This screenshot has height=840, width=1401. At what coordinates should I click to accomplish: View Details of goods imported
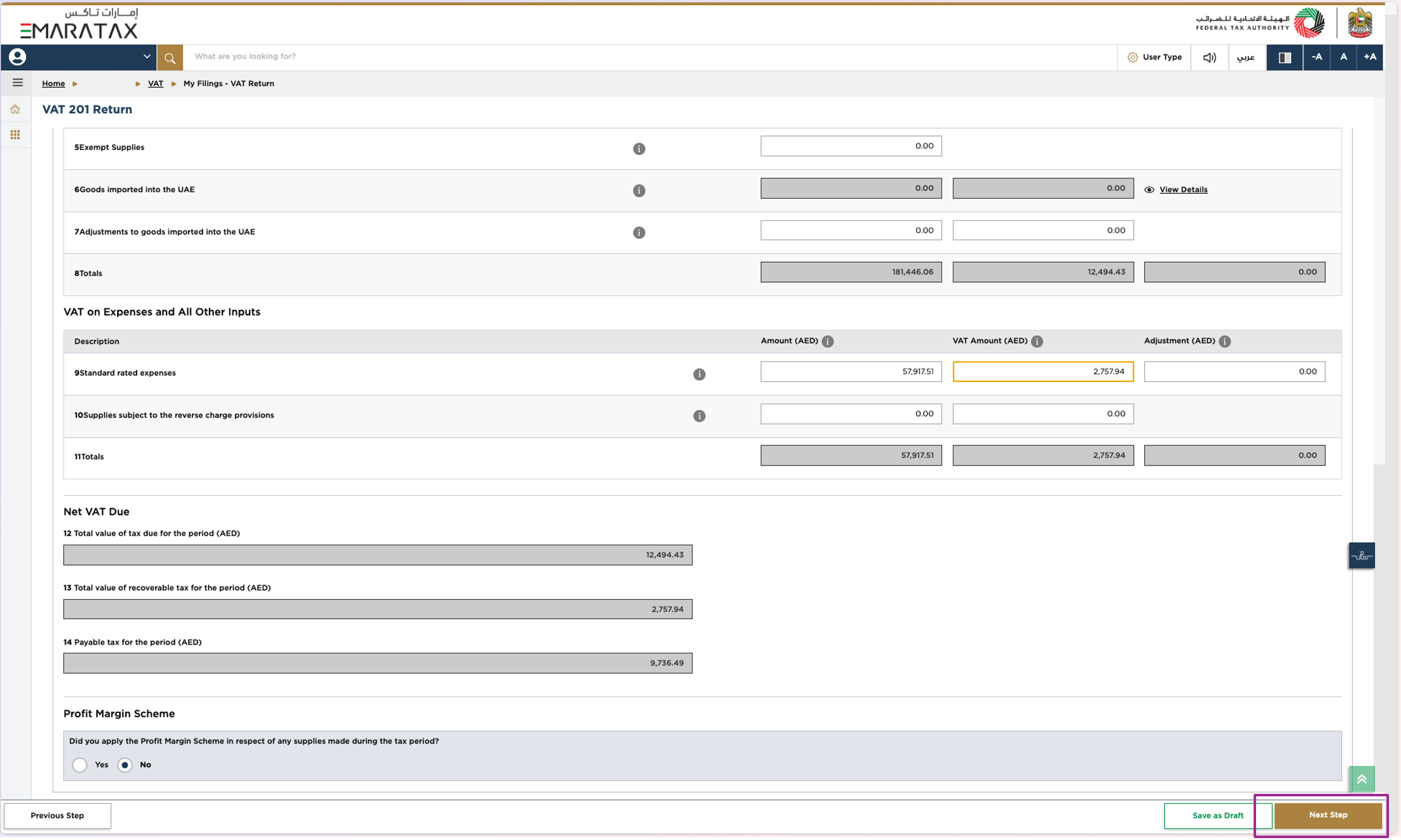[x=1182, y=190]
